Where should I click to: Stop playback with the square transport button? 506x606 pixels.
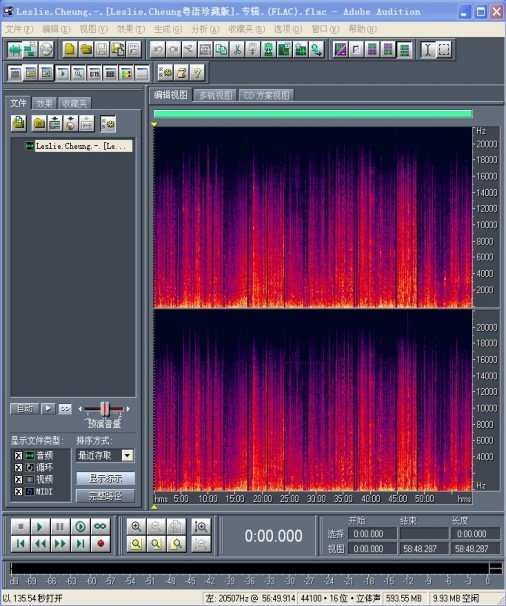point(20,526)
